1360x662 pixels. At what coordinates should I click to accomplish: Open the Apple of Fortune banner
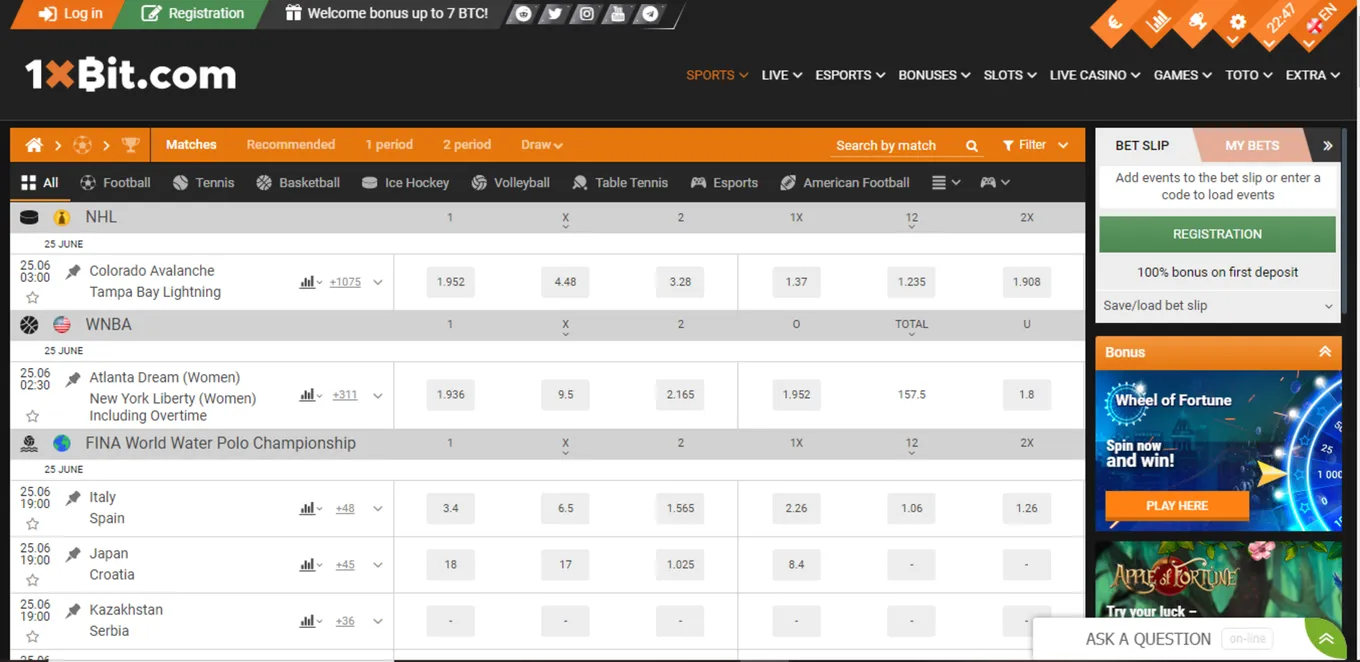click(1218, 581)
